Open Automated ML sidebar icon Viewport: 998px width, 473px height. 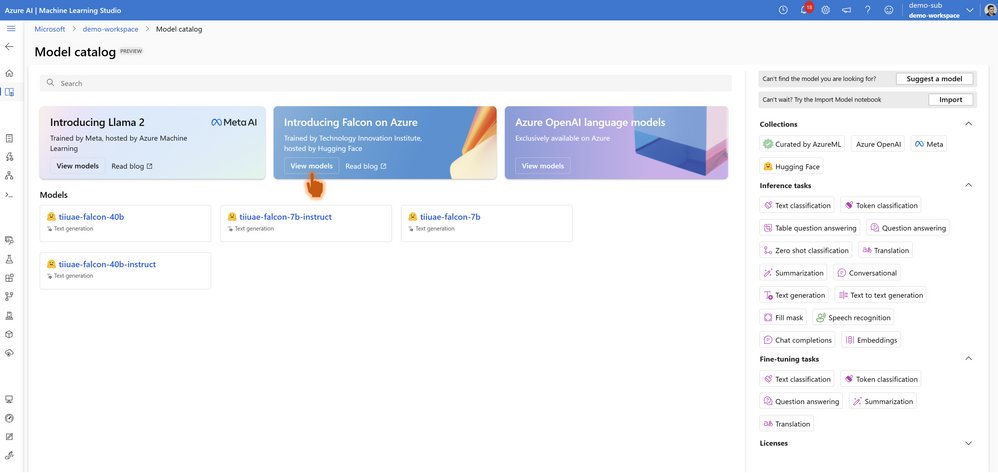pos(9,157)
